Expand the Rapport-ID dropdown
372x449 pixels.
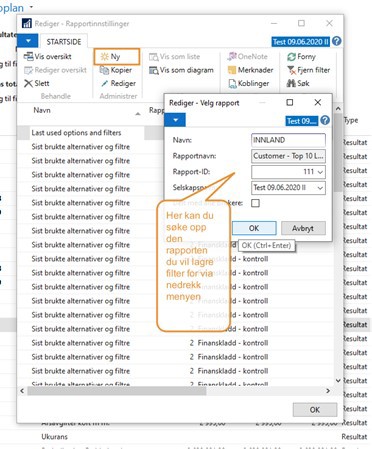tap(320, 172)
